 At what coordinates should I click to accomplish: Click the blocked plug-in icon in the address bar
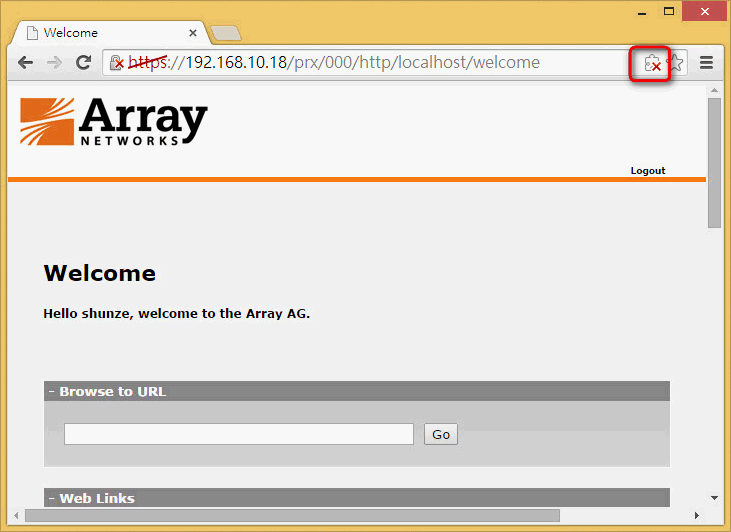(652, 63)
